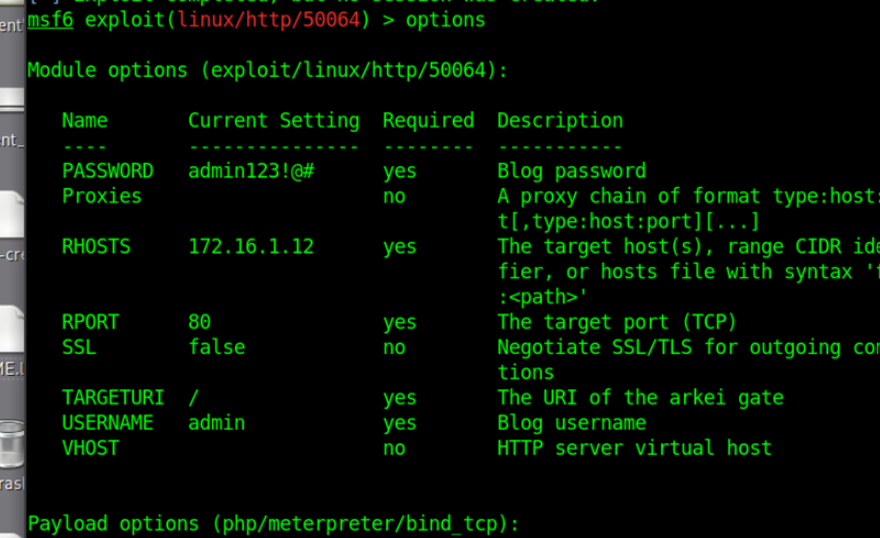880x538 pixels.
Task: Click the "Module options" heading line
Action: (267, 70)
